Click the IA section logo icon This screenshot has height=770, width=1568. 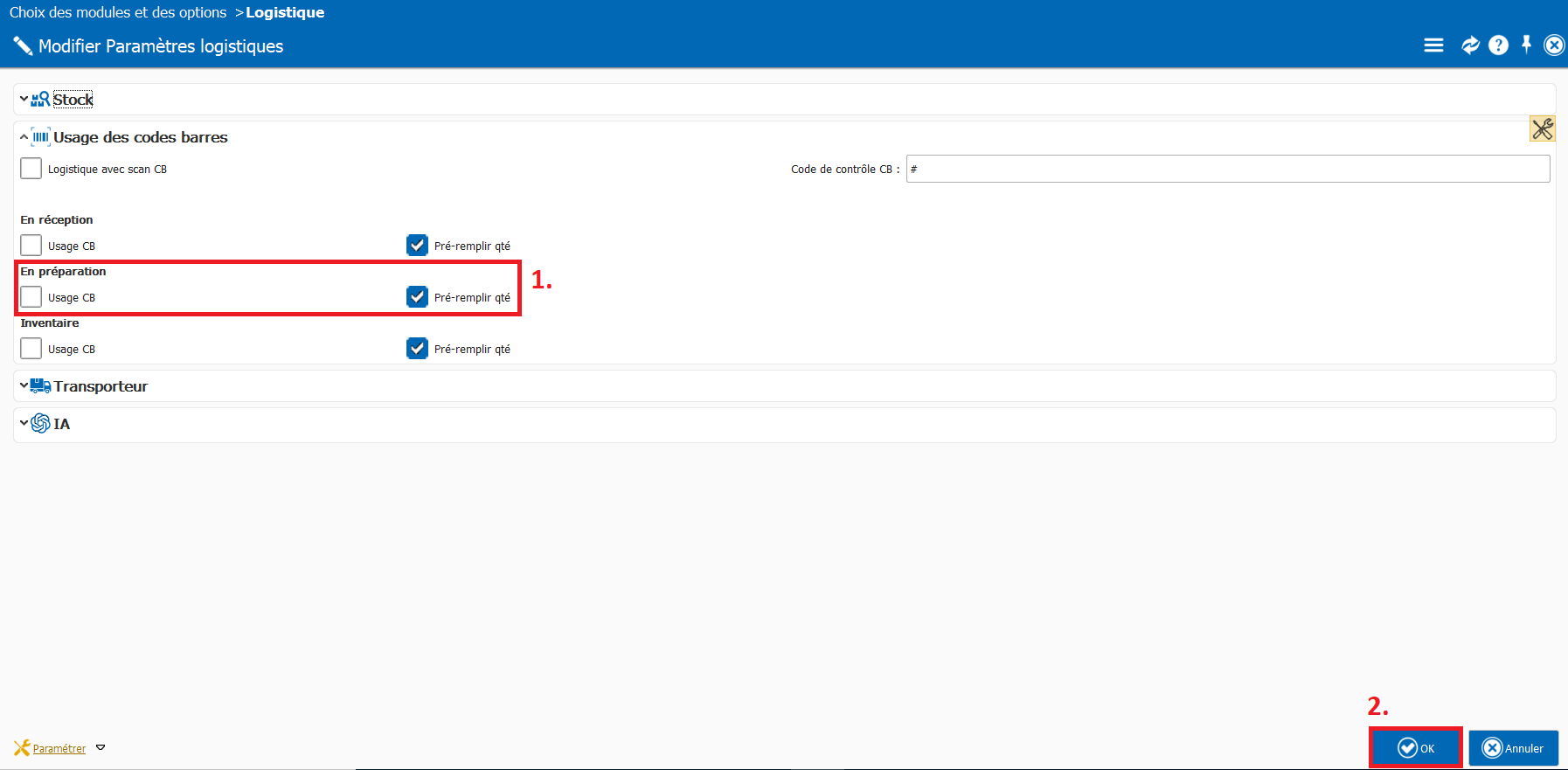coord(40,424)
